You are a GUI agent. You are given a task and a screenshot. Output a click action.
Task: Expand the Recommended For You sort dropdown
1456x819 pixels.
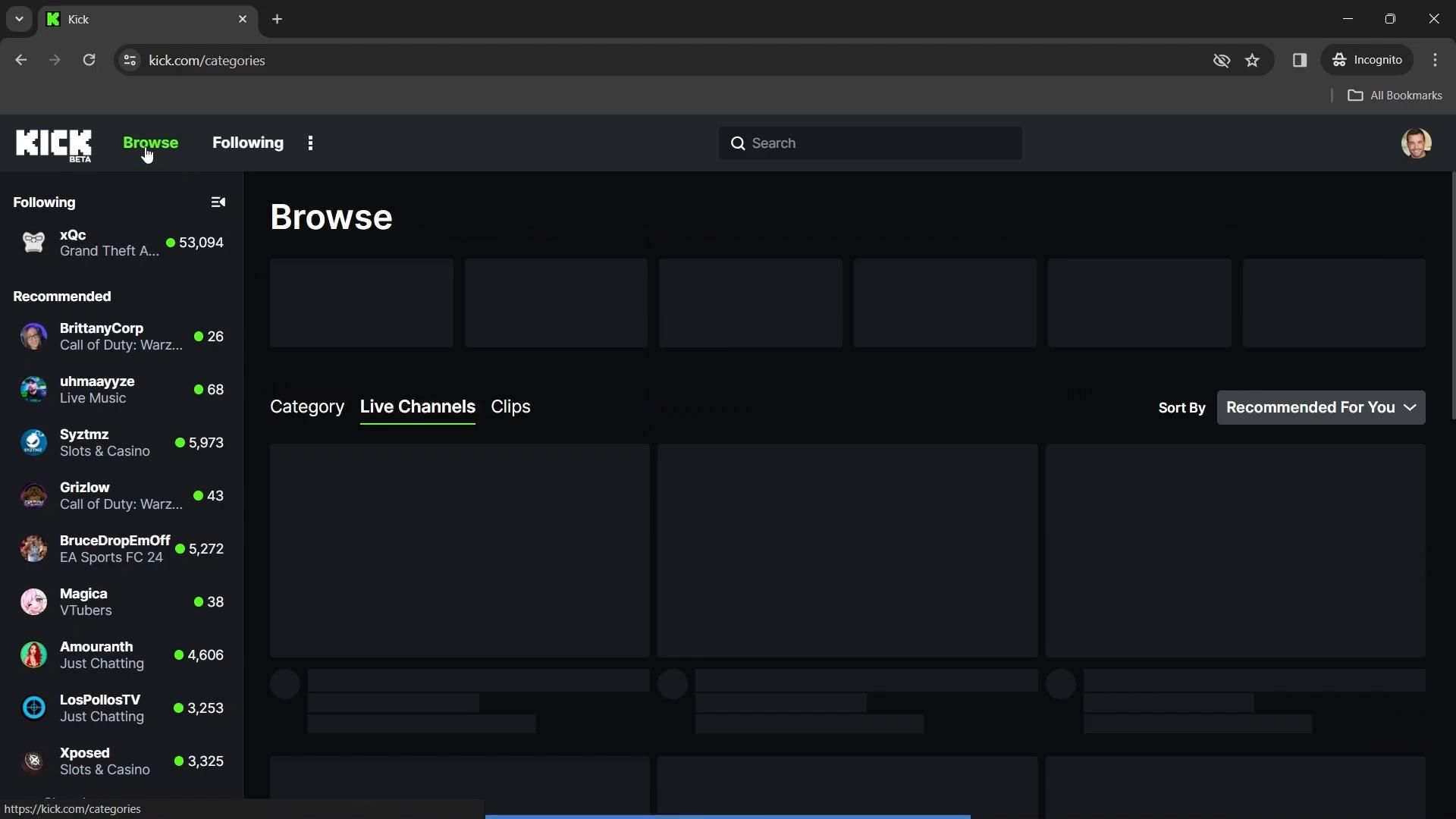1320,408
